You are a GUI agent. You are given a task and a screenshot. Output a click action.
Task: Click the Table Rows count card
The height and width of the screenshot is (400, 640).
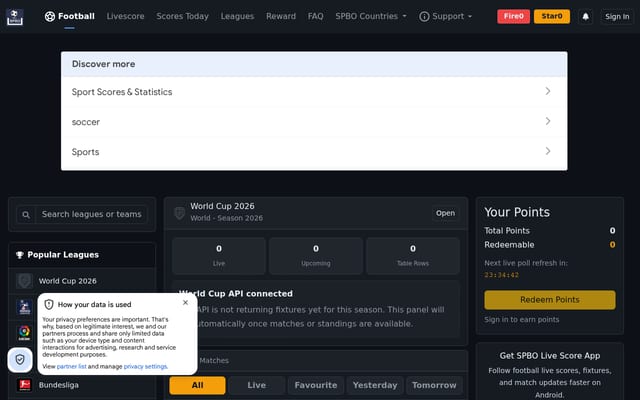413,256
